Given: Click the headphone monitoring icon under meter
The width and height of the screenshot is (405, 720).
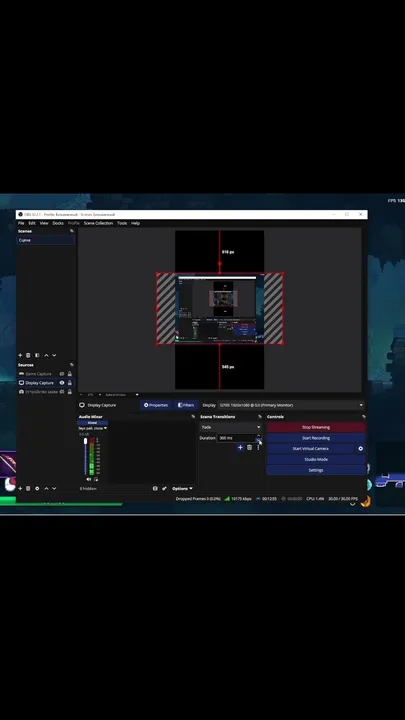Looking at the screenshot, I should [x=96, y=479].
